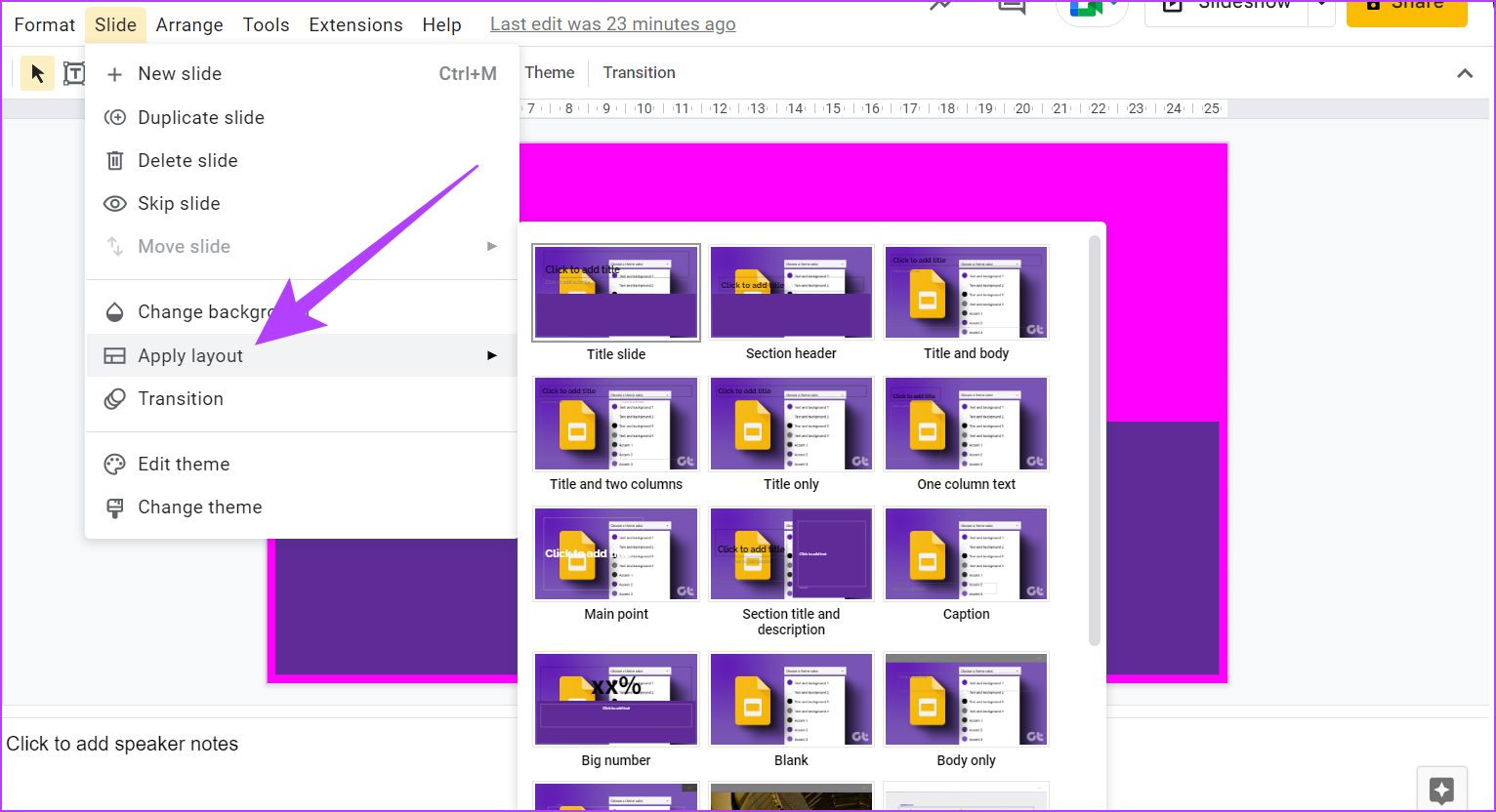Open the Explore assistant star button
The image size is (1496, 812).
1441,789
